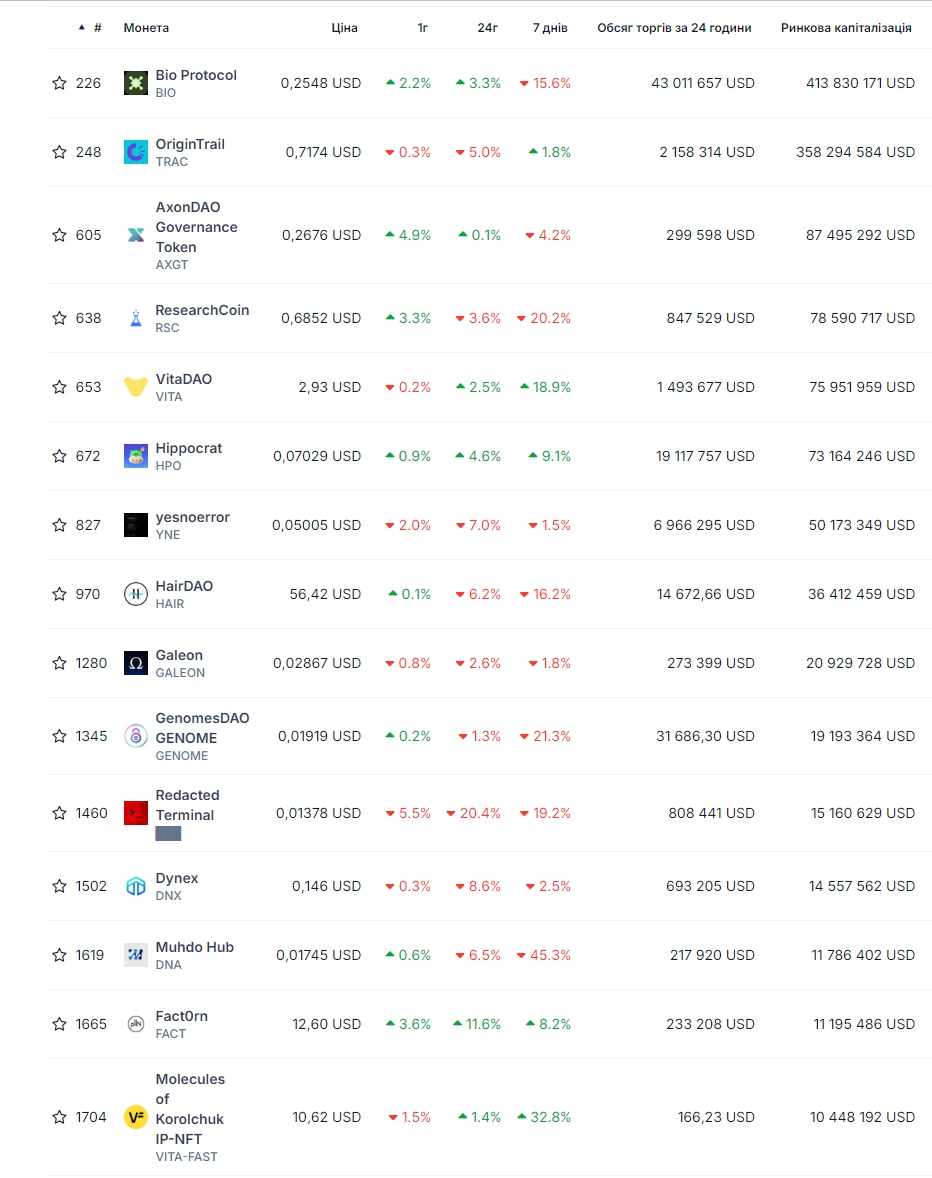
Task: Select the Galeon omega logo icon
Action: [135, 663]
